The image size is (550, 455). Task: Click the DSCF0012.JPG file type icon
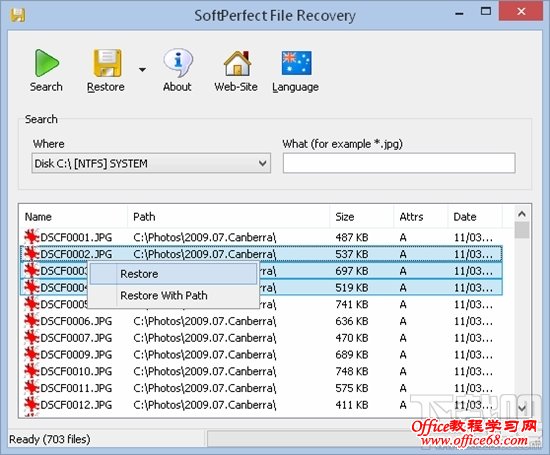coord(32,404)
